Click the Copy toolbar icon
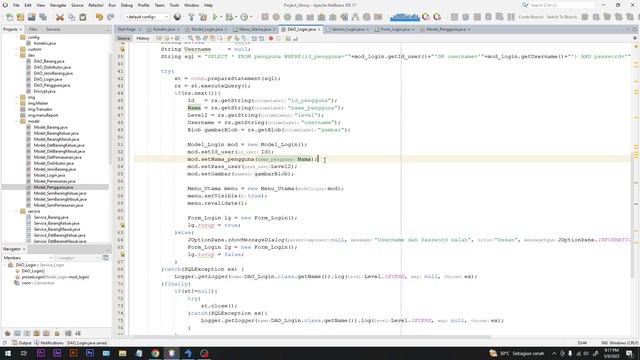 [71, 17]
